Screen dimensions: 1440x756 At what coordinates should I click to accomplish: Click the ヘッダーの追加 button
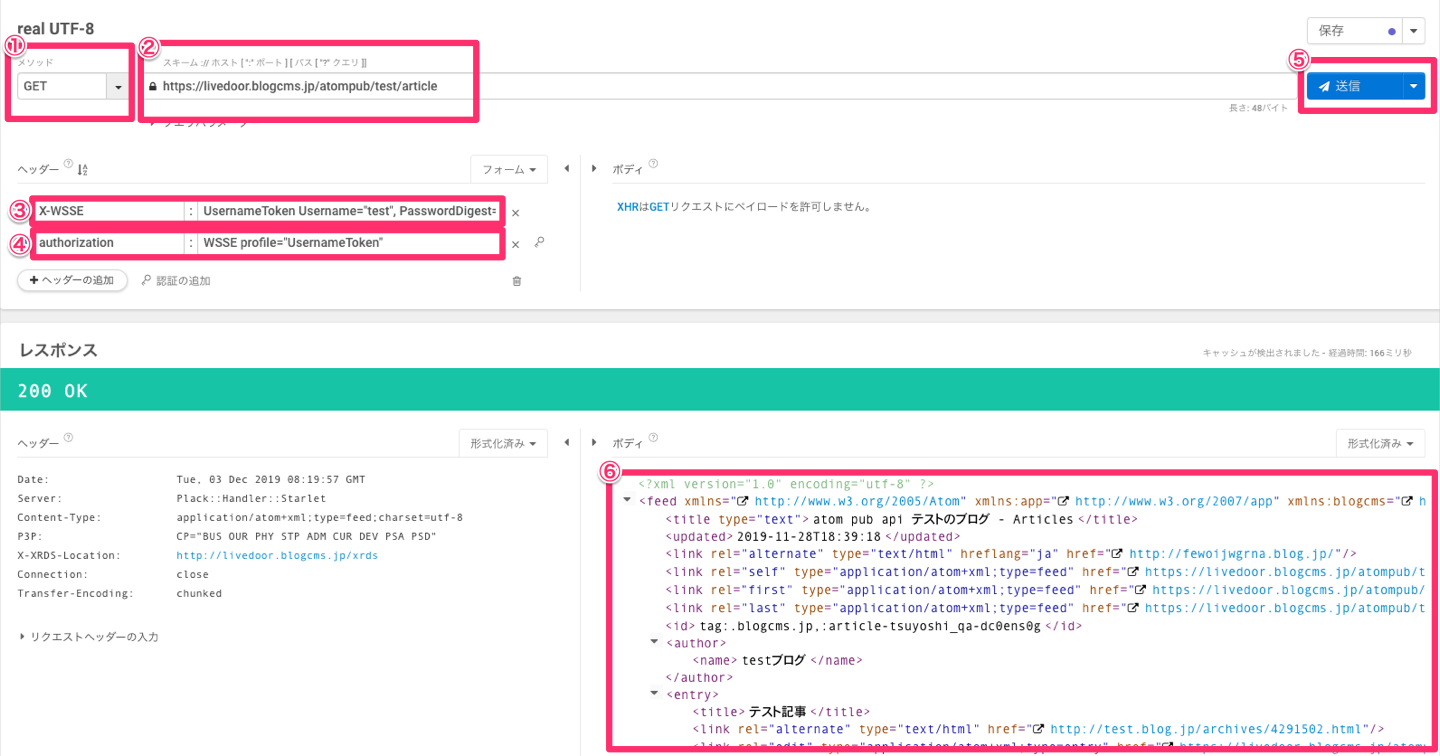click(72, 281)
